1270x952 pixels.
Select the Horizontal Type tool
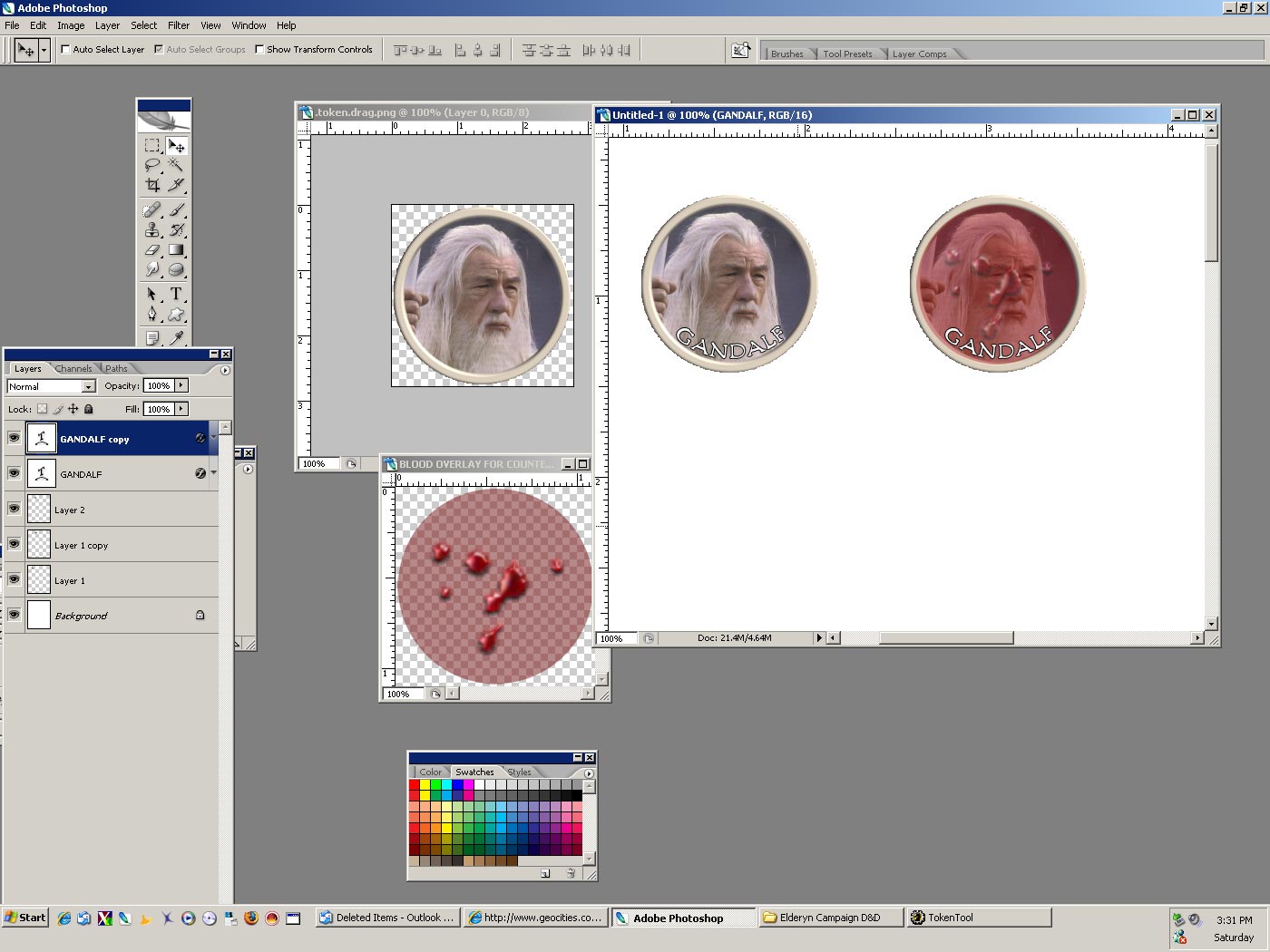[176, 294]
